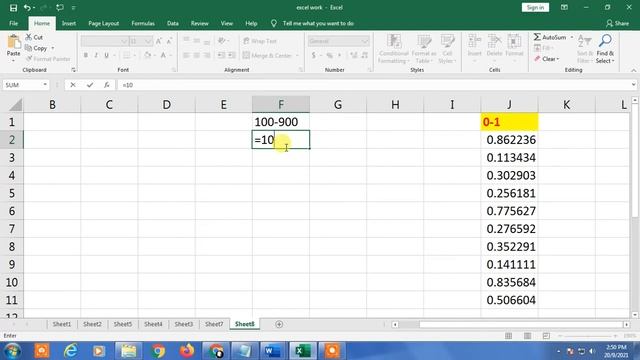Image resolution: width=640 pixels, height=360 pixels.
Task: Open AutoSum dropdown arrow
Action: click(571, 37)
